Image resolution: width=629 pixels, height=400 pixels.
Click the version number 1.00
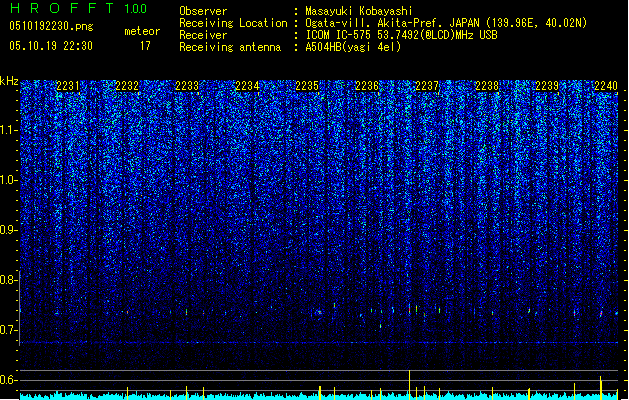coord(135,9)
